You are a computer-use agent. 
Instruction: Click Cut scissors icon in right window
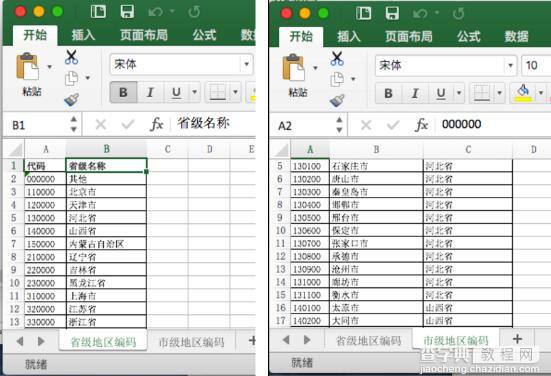tap(337, 58)
